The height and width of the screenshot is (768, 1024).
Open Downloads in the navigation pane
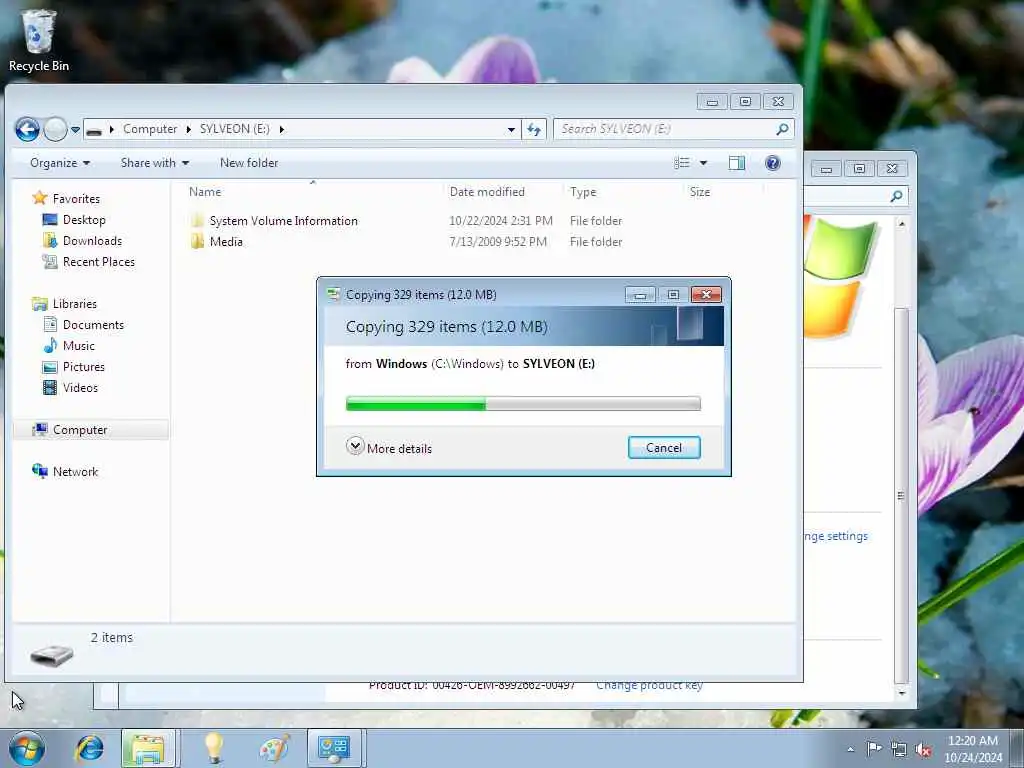tap(92, 241)
